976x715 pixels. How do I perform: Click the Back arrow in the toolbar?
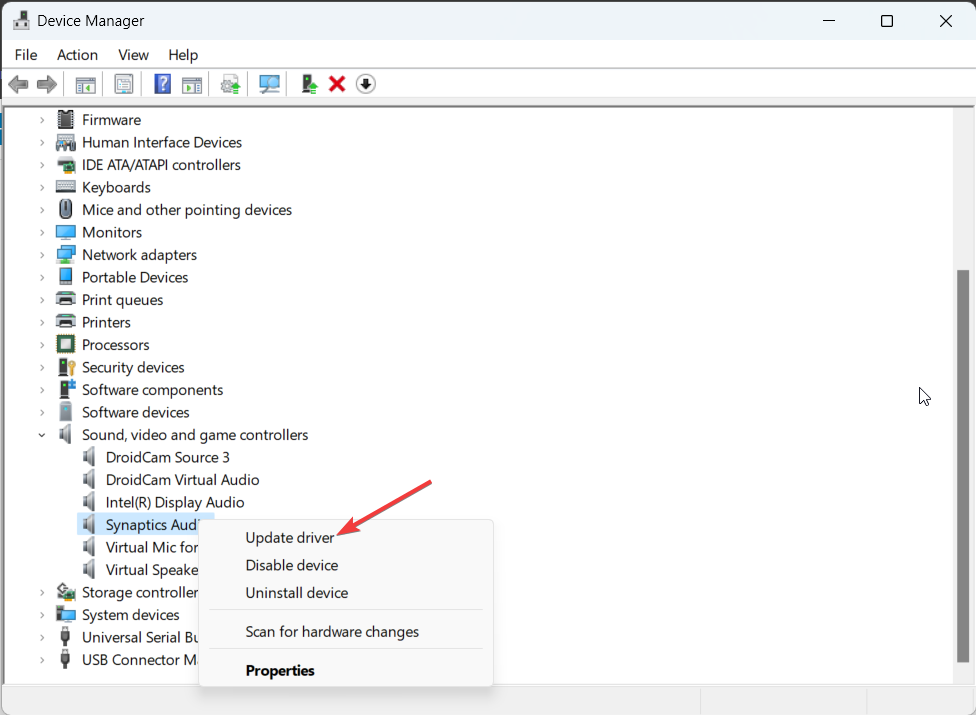[x=19, y=84]
